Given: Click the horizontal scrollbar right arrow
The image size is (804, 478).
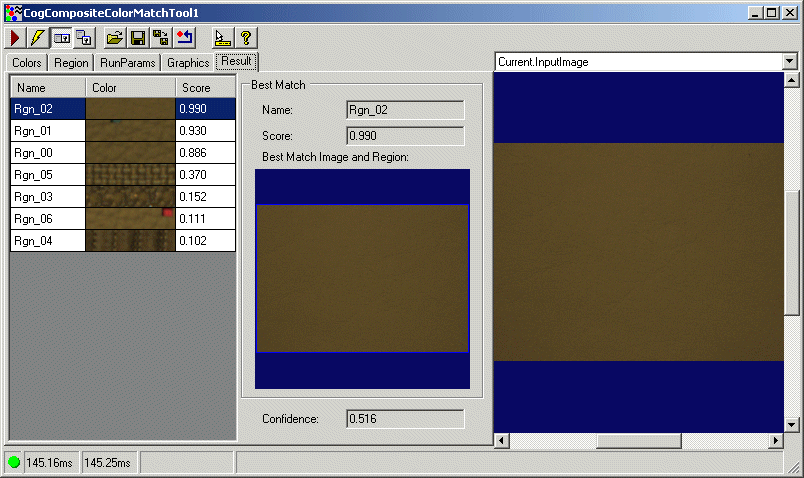Looking at the screenshot, I should point(776,441).
